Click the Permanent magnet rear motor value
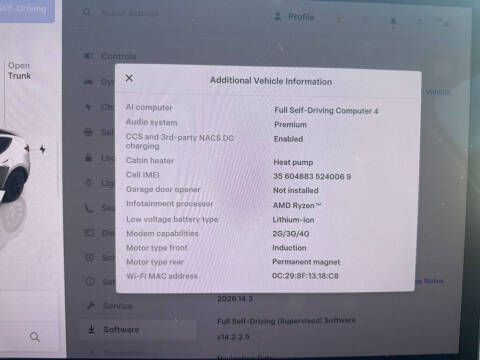480x360 pixels. pyautogui.click(x=306, y=262)
